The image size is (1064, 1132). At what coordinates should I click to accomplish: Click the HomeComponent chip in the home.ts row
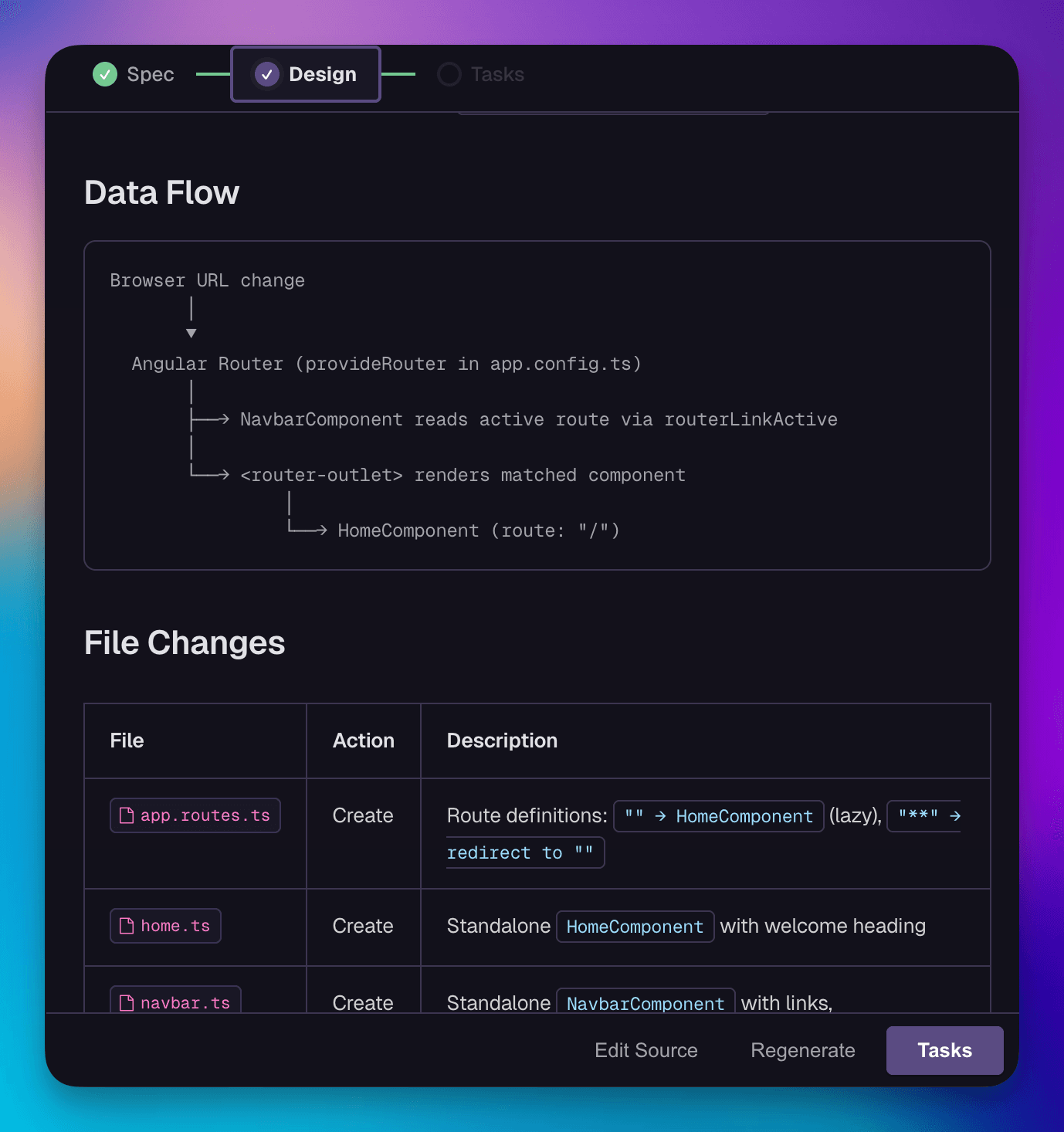click(x=635, y=926)
